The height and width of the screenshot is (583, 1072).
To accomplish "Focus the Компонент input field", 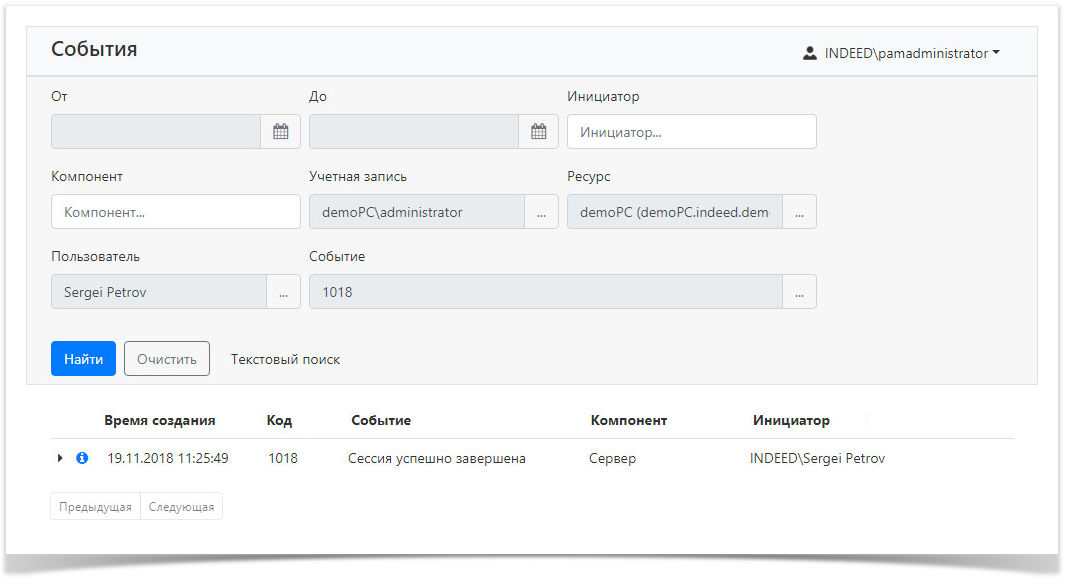I will (x=175, y=212).
